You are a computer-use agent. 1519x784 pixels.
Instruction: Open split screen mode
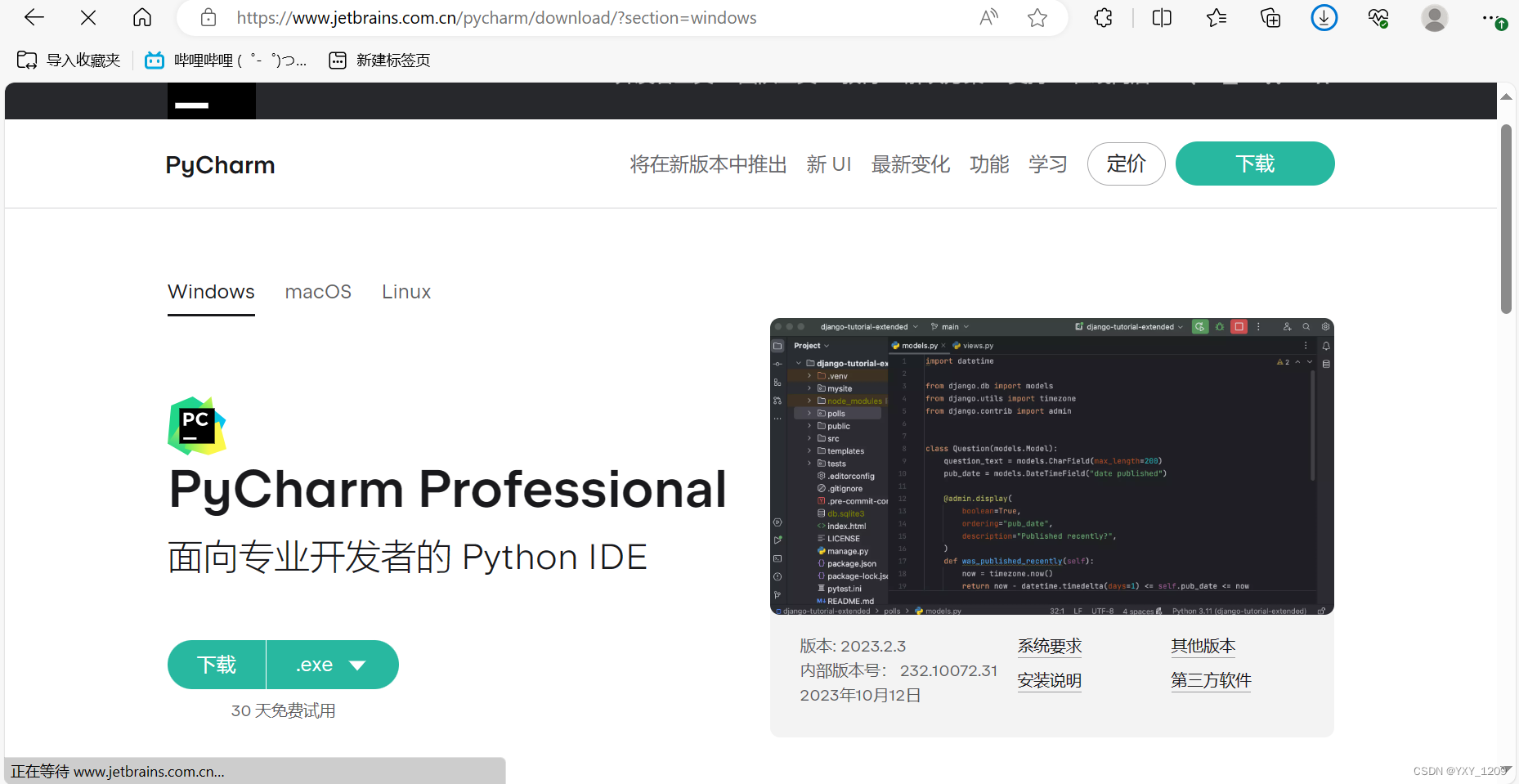click(1161, 17)
